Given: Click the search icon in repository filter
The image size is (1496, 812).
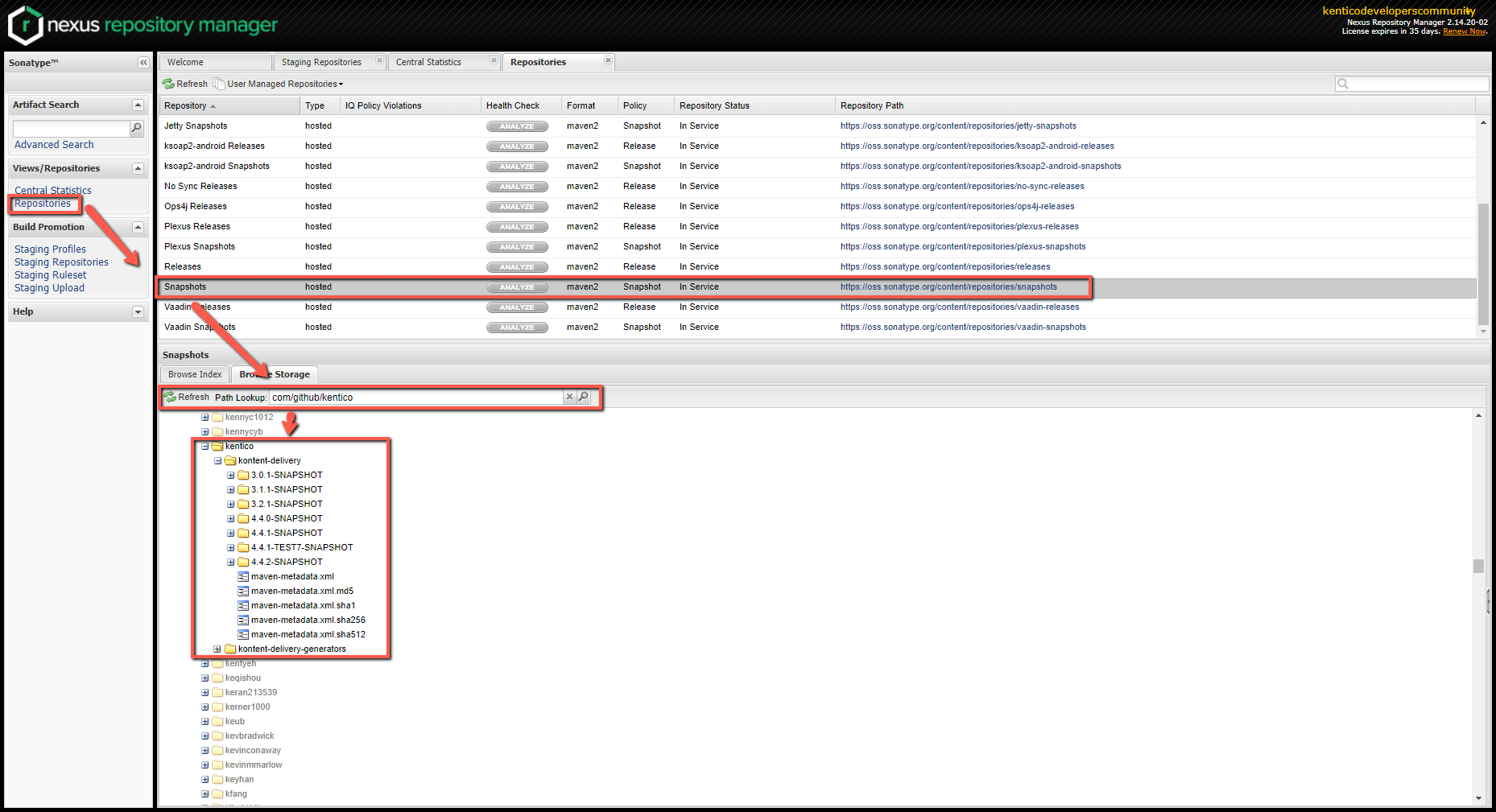Looking at the screenshot, I should tap(1342, 84).
